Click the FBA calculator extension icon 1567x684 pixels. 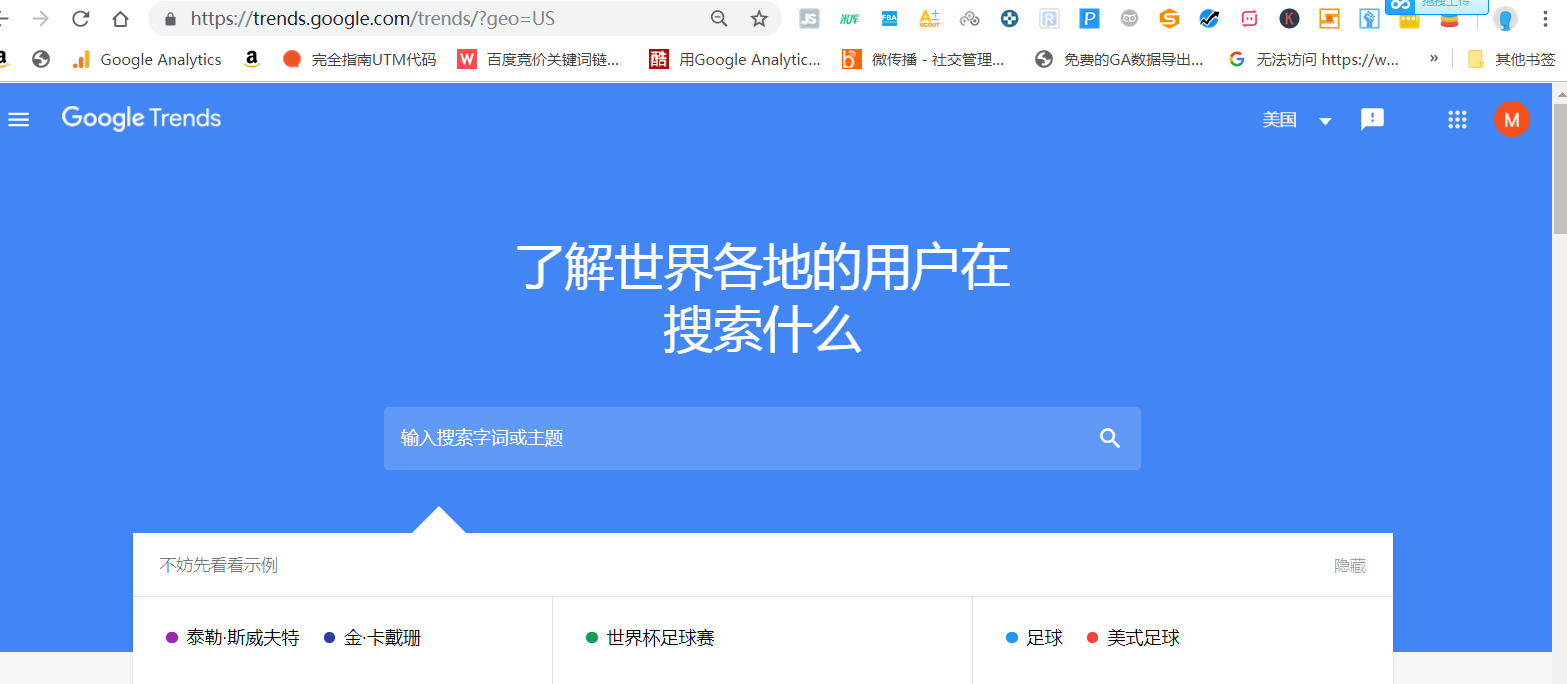point(889,18)
